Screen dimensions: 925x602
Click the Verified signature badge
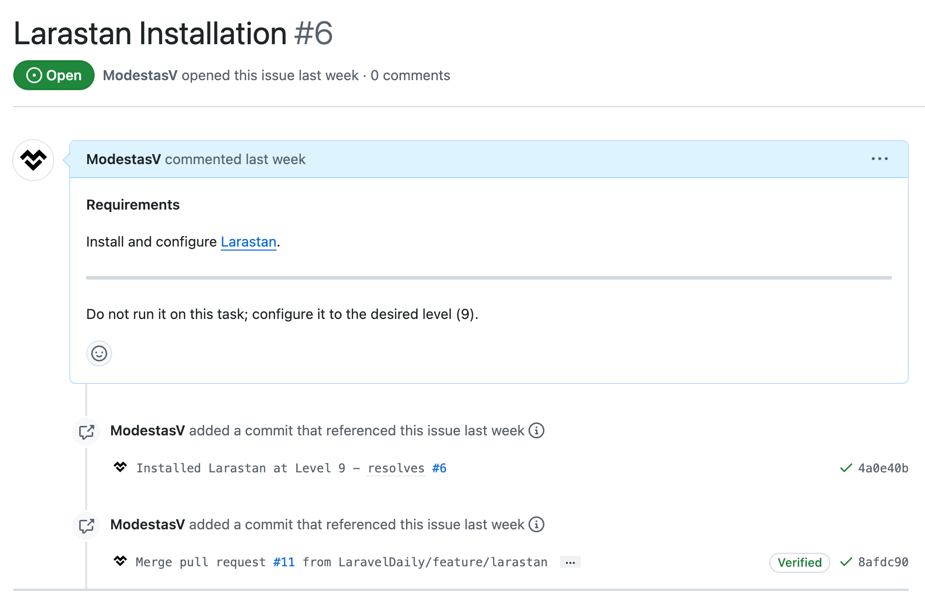[x=799, y=562]
